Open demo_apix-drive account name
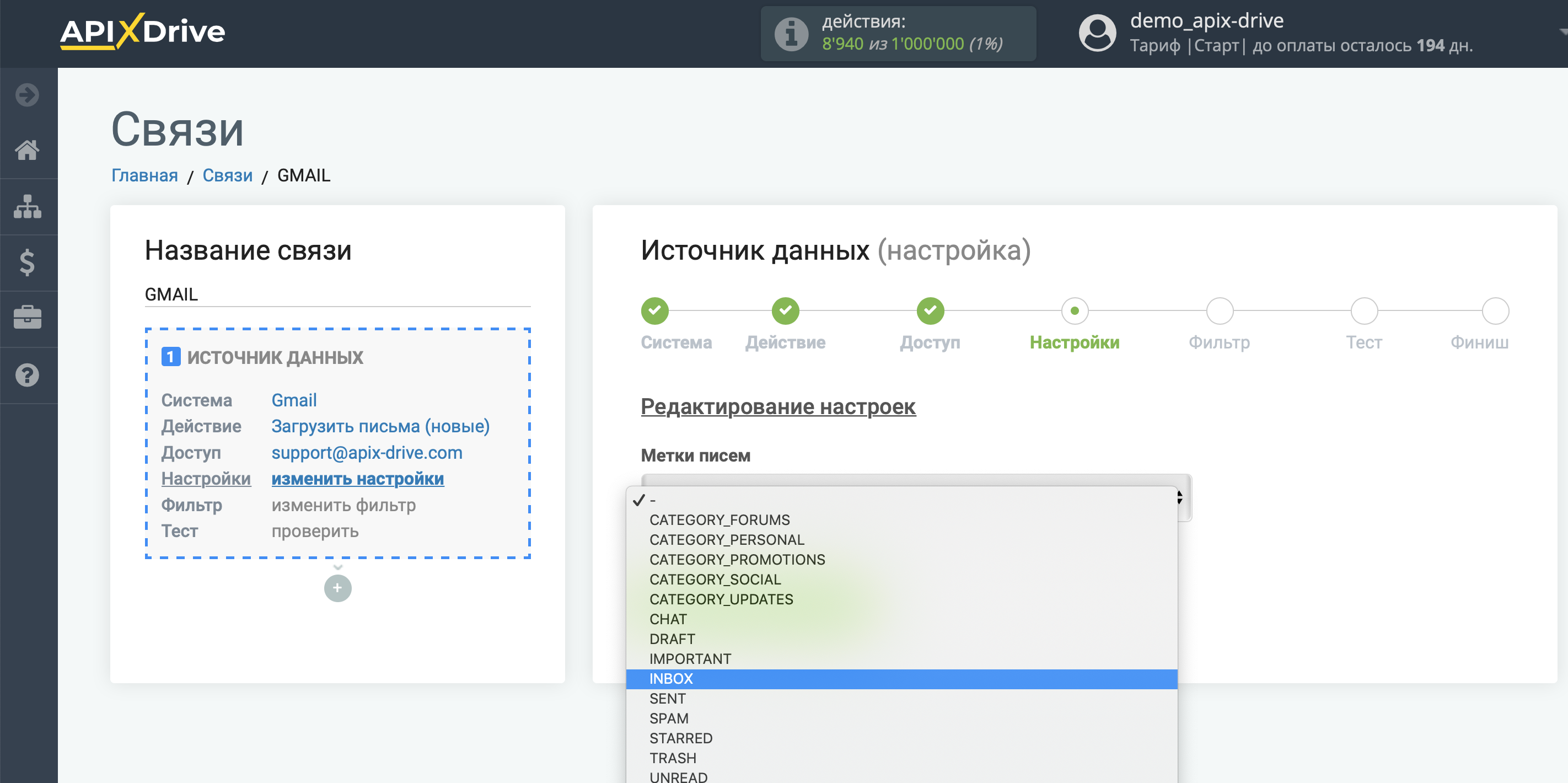 click(1206, 21)
